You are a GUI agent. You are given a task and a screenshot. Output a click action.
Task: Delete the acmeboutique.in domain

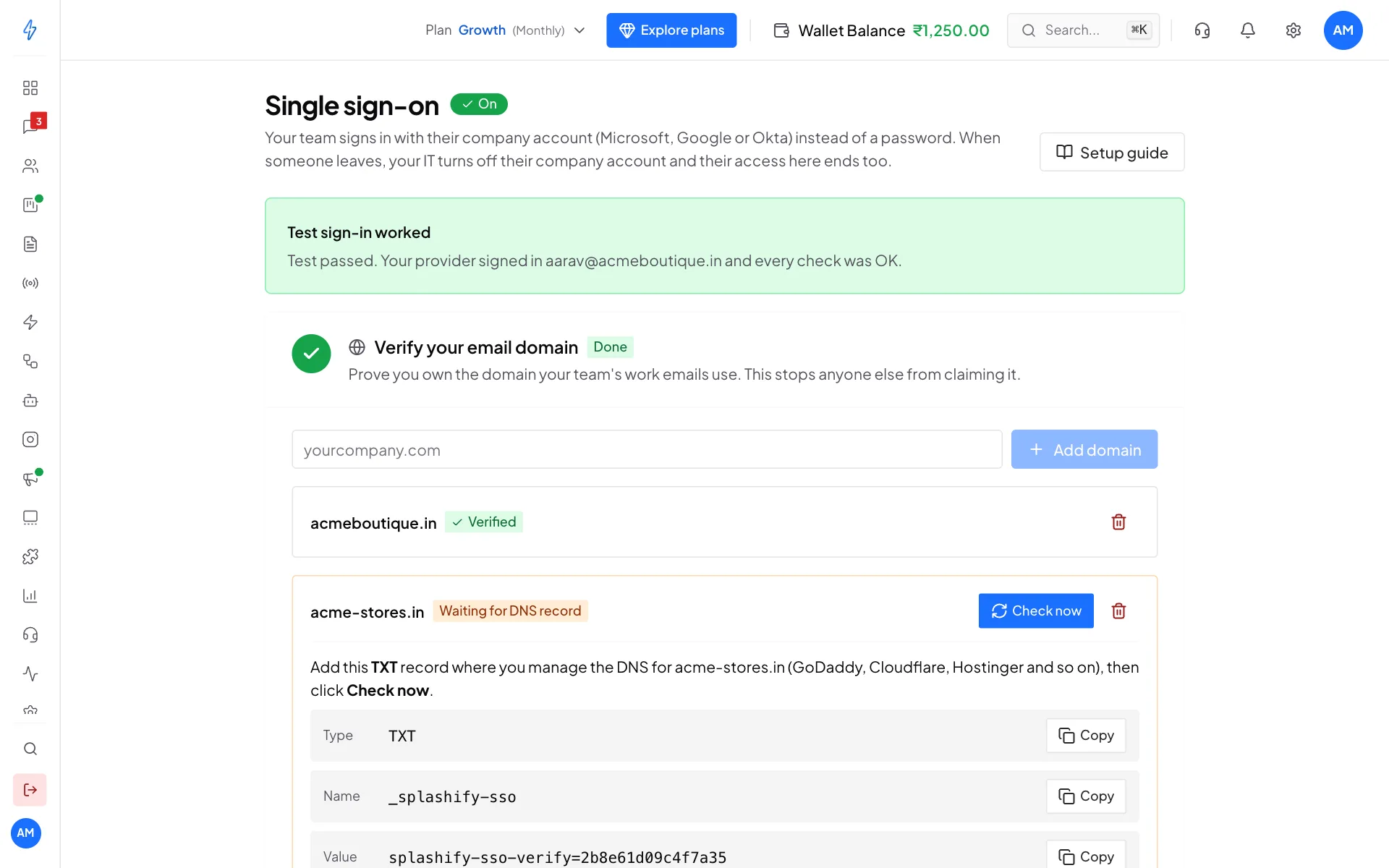pos(1118,522)
